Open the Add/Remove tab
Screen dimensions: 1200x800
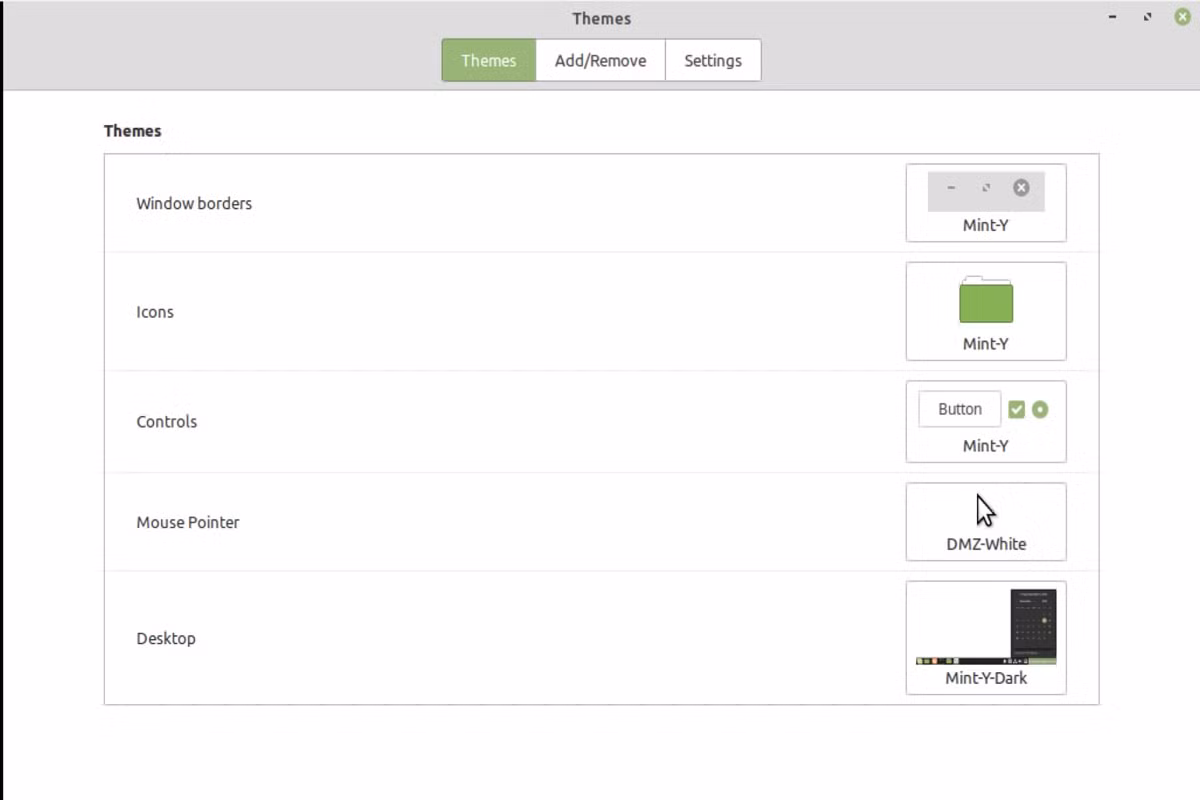coord(600,60)
